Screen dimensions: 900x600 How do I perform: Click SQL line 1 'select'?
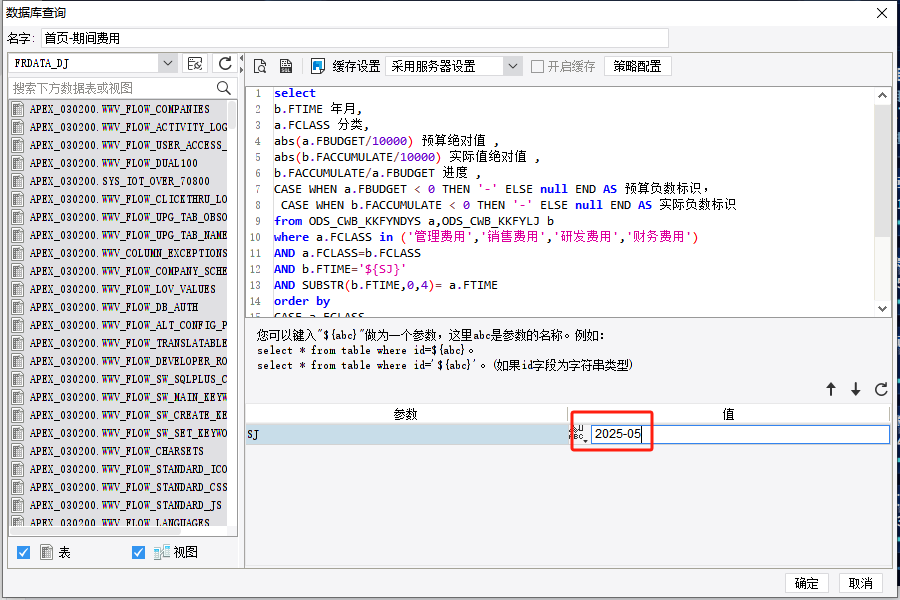click(x=294, y=93)
